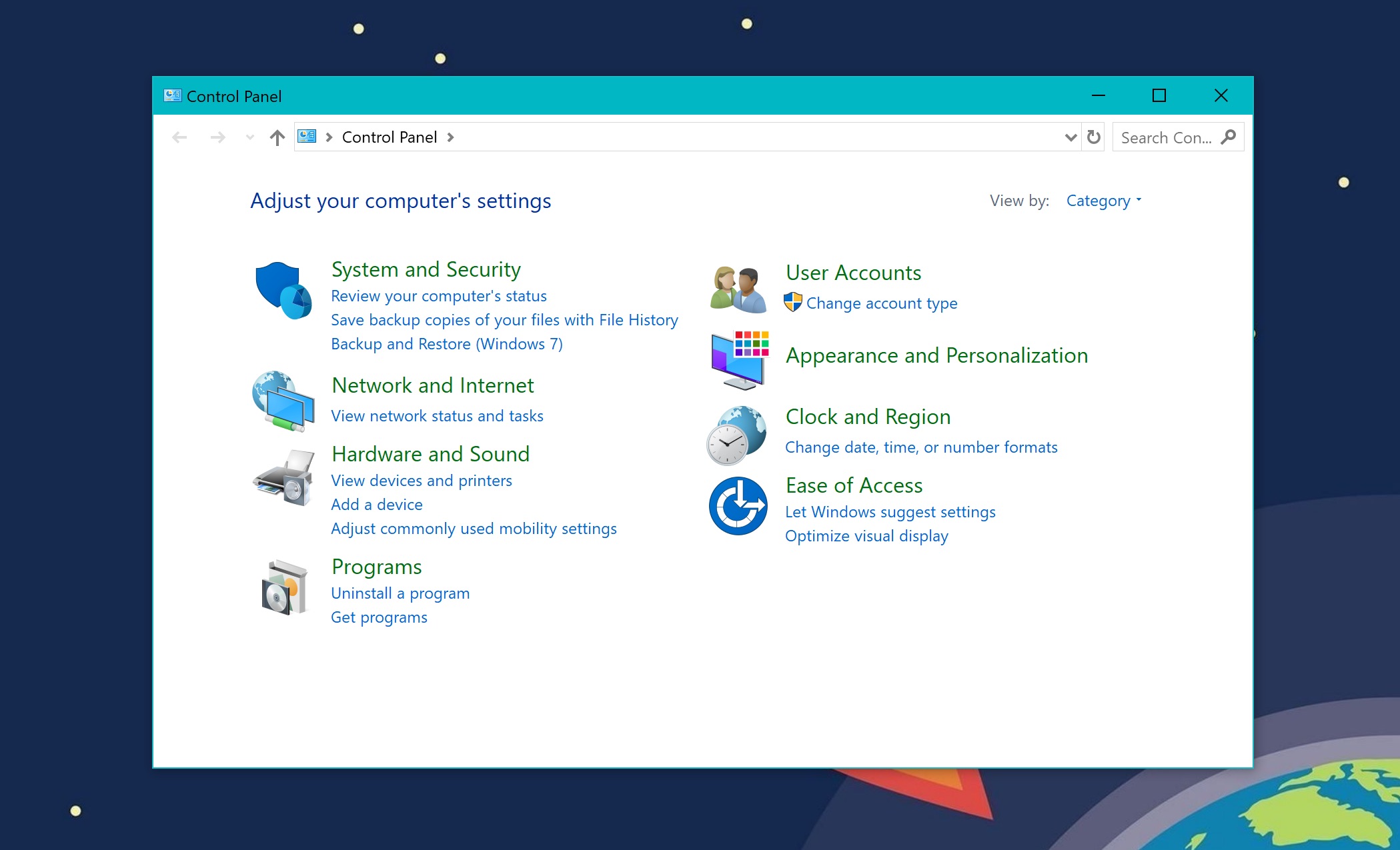Open Backup and Restore (Windows 7)
This screenshot has height=850, width=1400.
tap(446, 344)
